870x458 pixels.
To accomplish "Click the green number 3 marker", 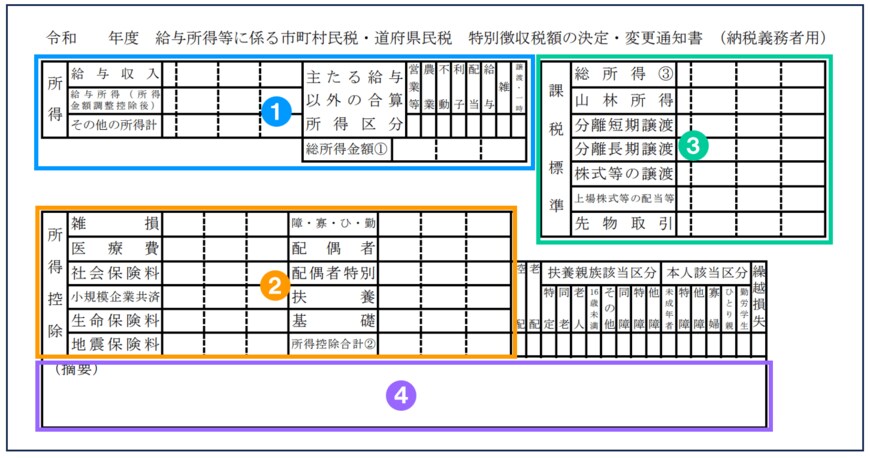I will point(692,144).
